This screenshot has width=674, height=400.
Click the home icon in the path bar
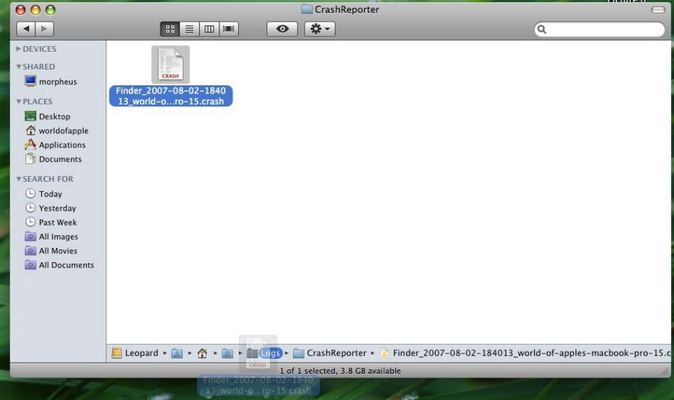click(202, 353)
